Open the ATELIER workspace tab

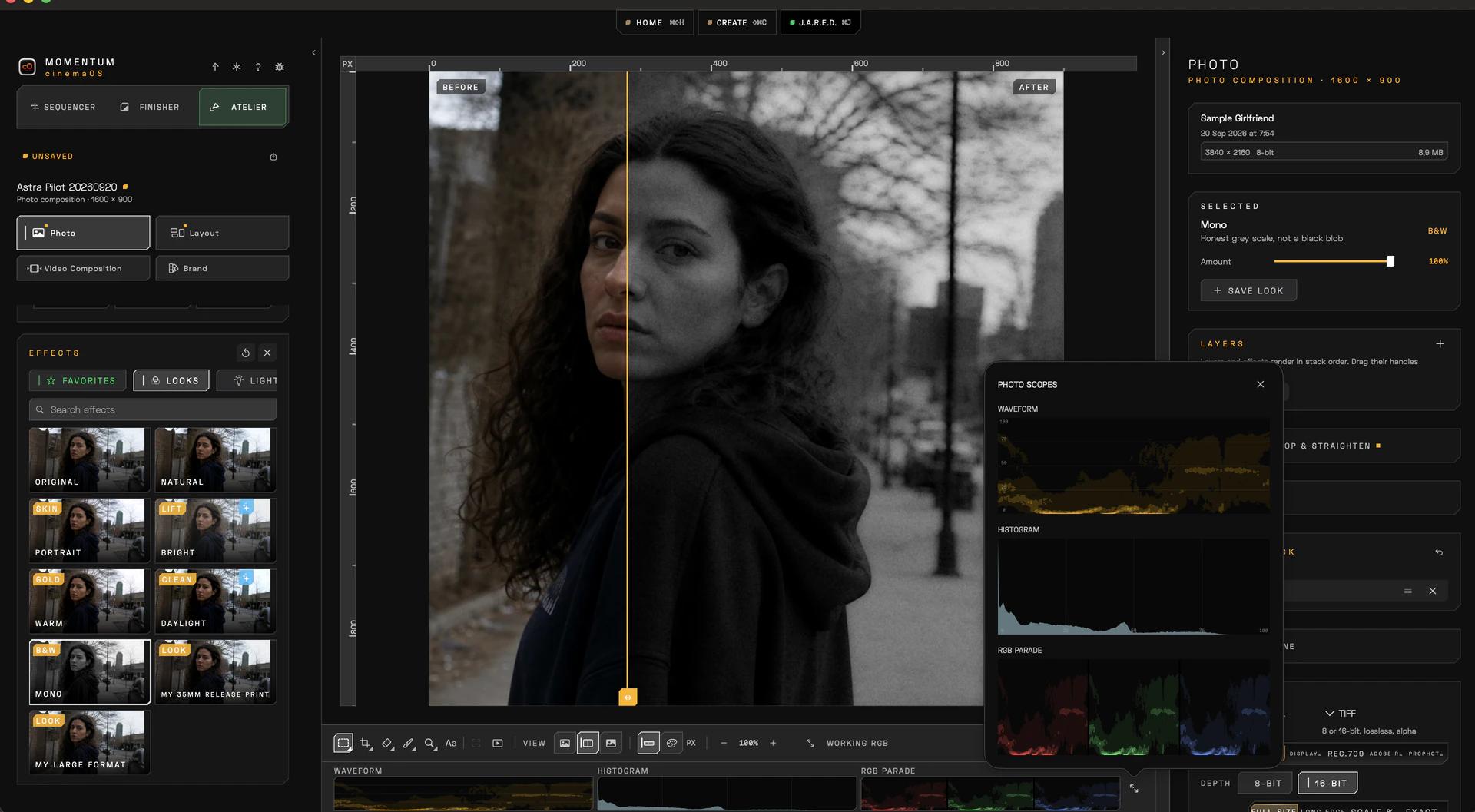[243, 107]
